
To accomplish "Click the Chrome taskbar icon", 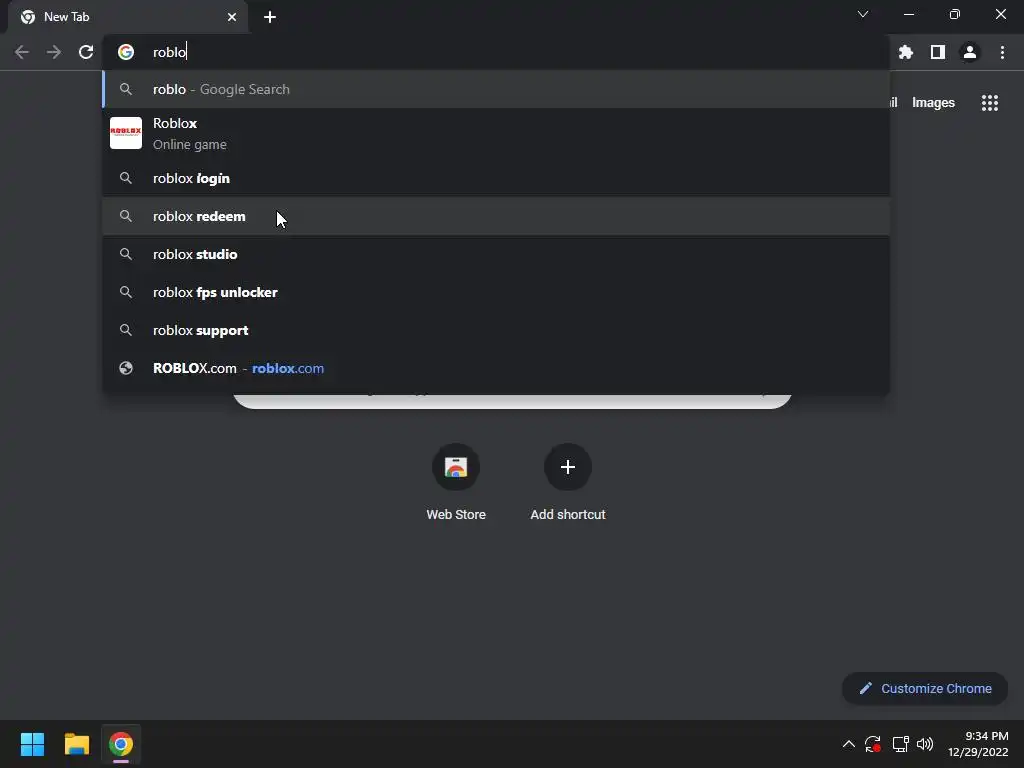I will coord(121,744).
